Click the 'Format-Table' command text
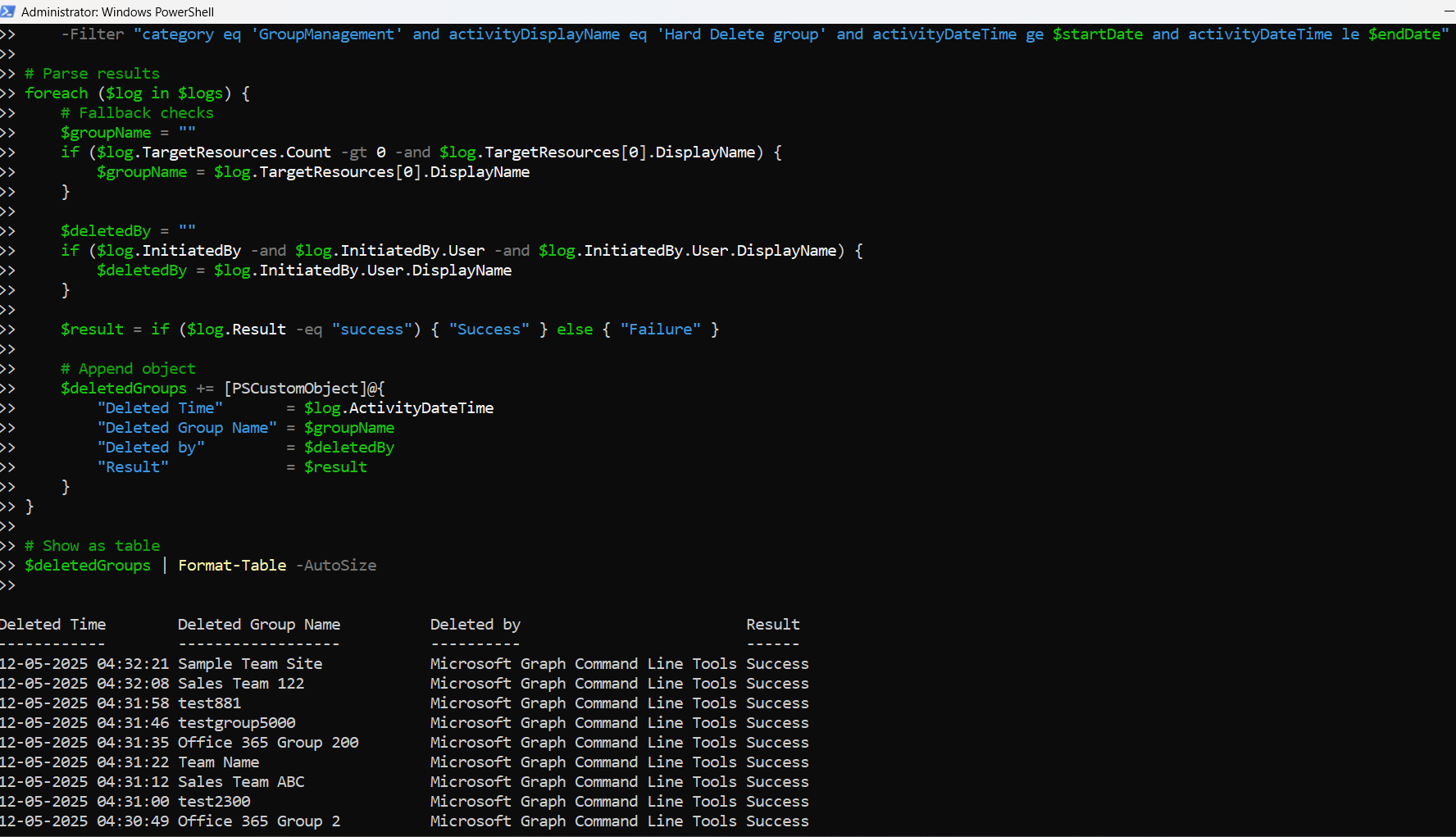Image resolution: width=1456 pixels, height=837 pixels. click(232, 566)
